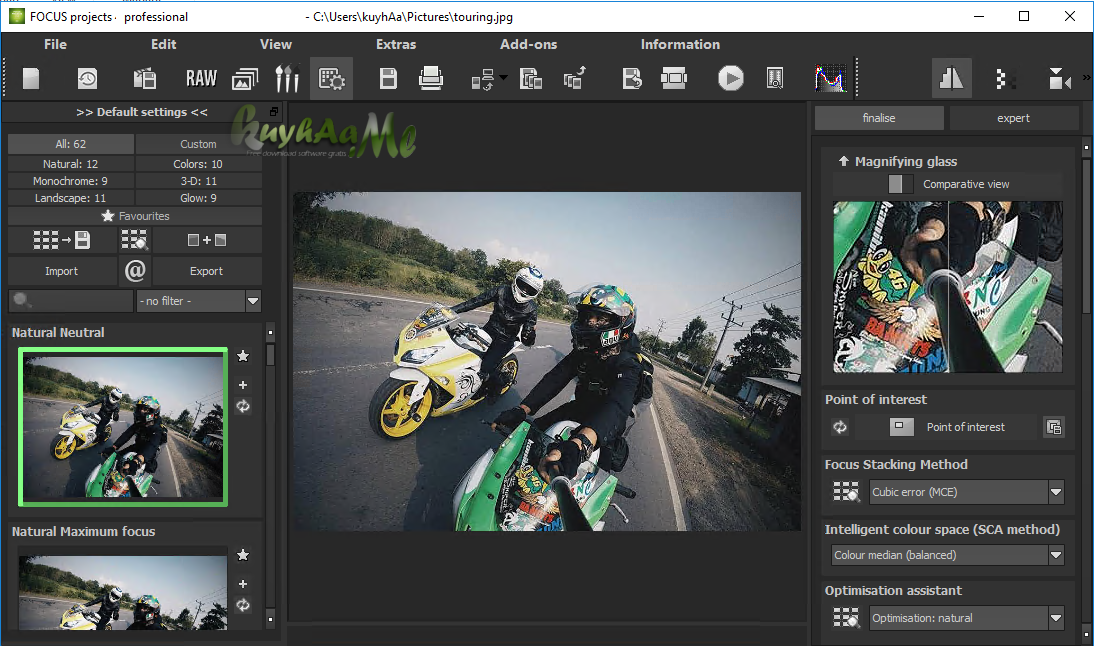Click the printer icon in toolbar

[430, 78]
